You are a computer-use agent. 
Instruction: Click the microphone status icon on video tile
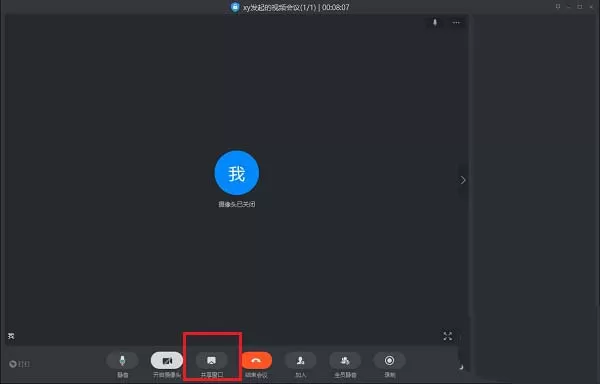point(435,23)
